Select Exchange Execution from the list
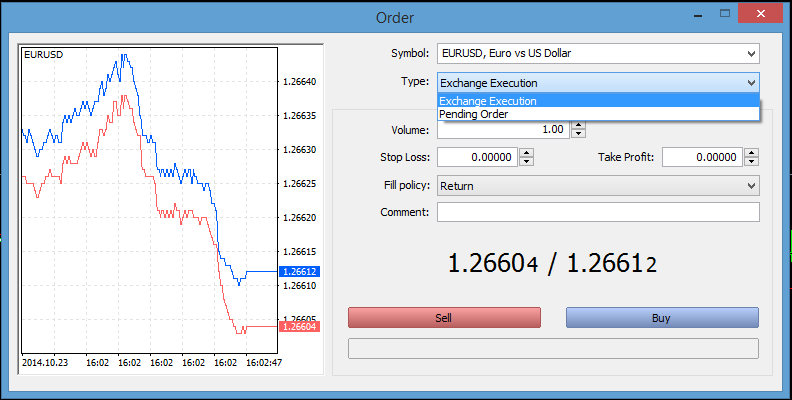 click(598, 101)
